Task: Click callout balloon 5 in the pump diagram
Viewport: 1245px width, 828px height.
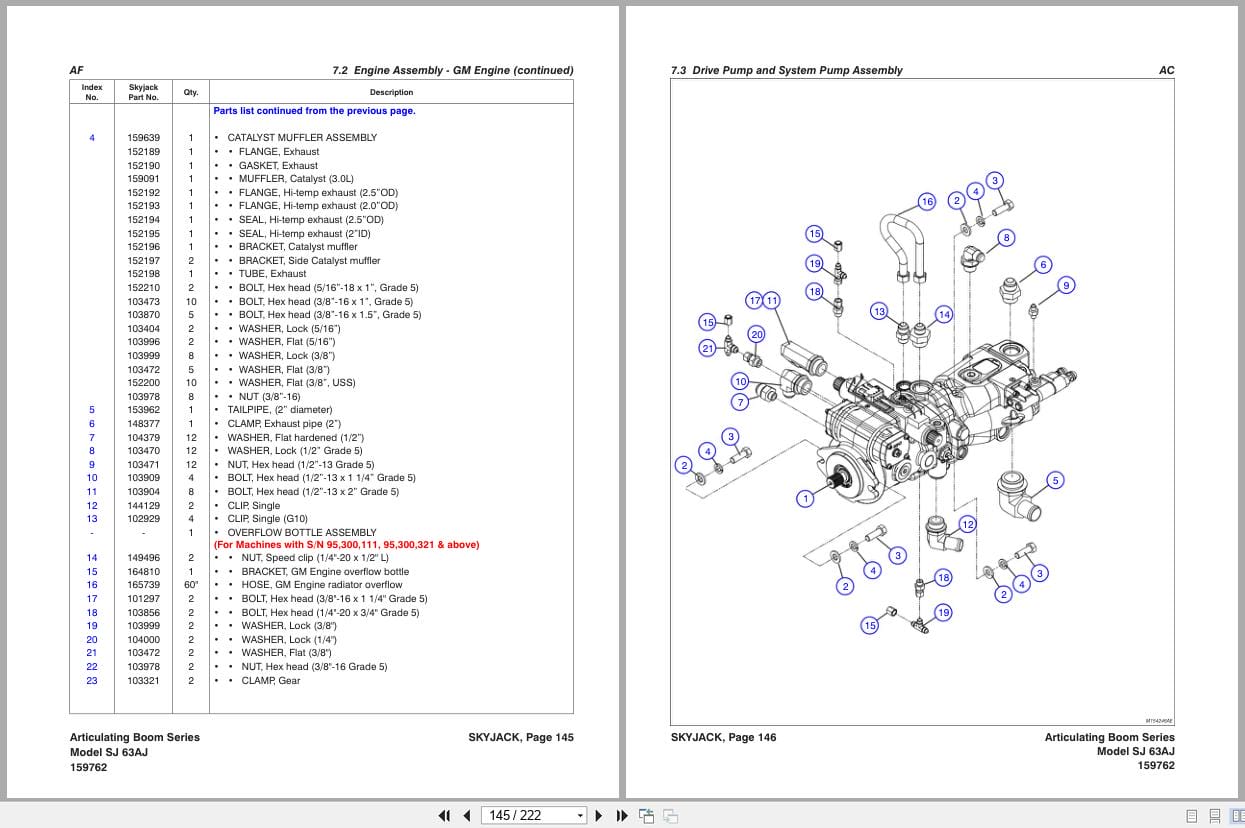Action: tap(1055, 480)
